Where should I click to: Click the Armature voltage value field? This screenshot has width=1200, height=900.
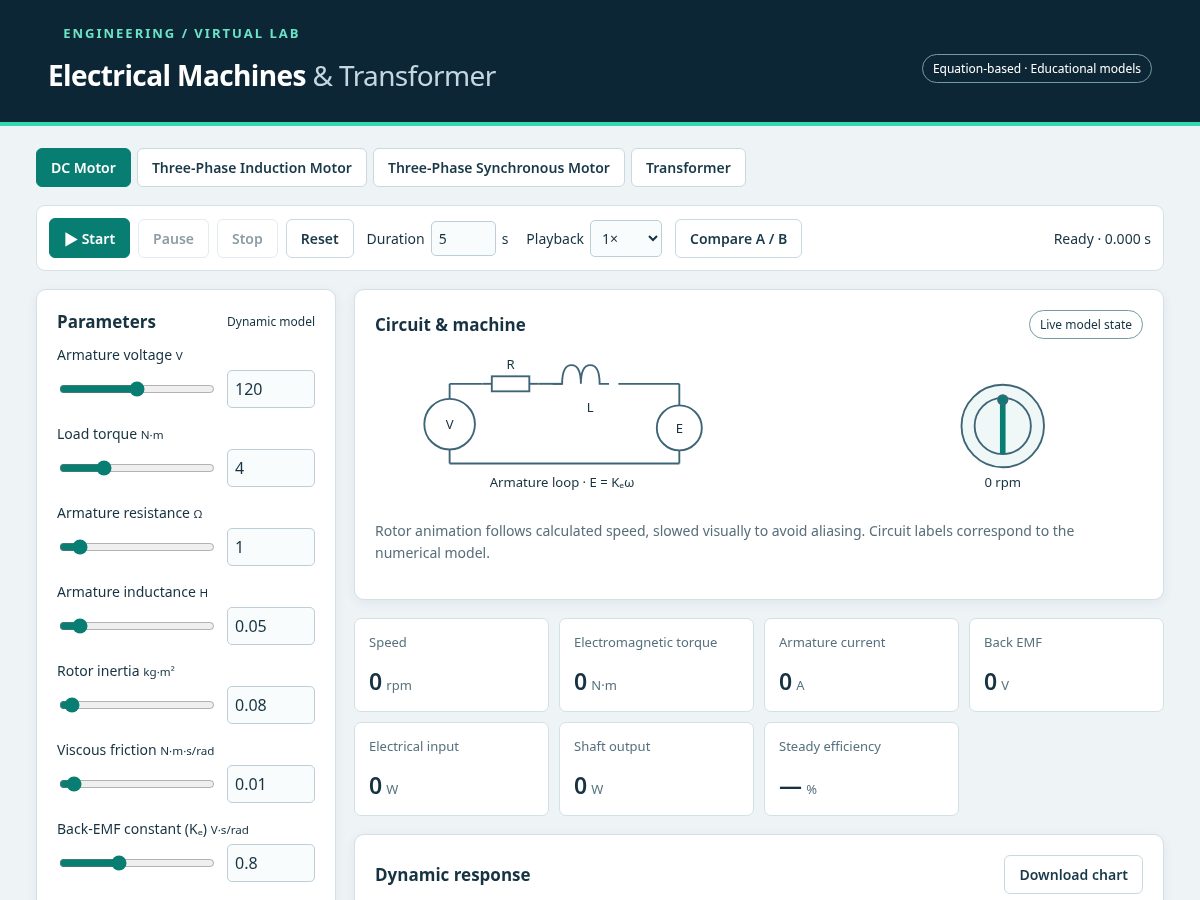(x=271, y=389)
